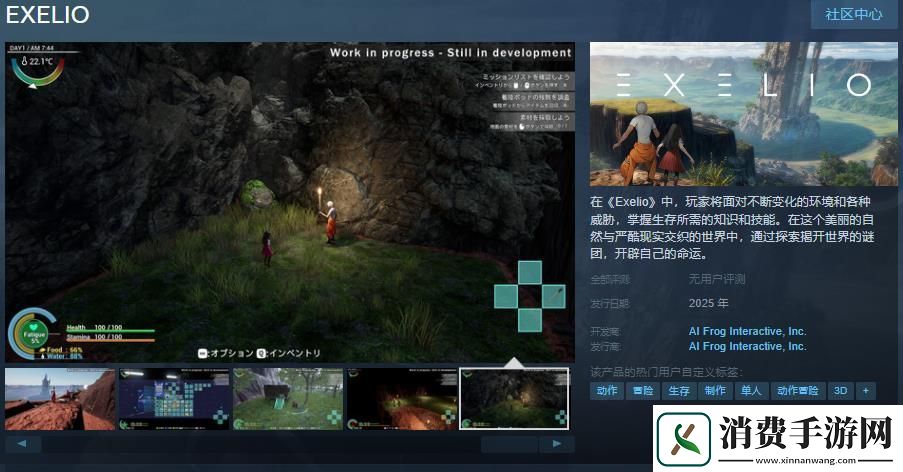903x472 pixels.
Task: Click the EXELIO capsule header image
Action: tap(743, 114)
